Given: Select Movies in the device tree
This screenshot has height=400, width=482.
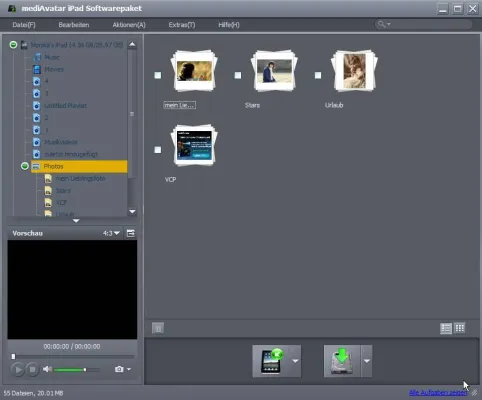Looking at the screenshot, I should (x=54, y=69).
